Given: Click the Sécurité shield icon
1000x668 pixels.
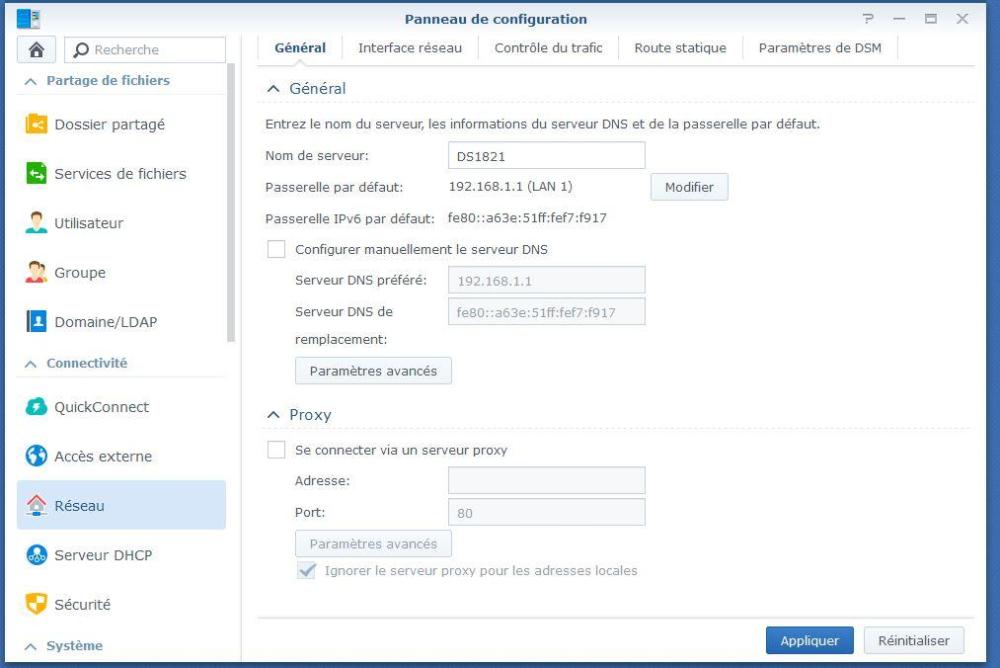Looking at the screenshot, I should coord(36,604).
